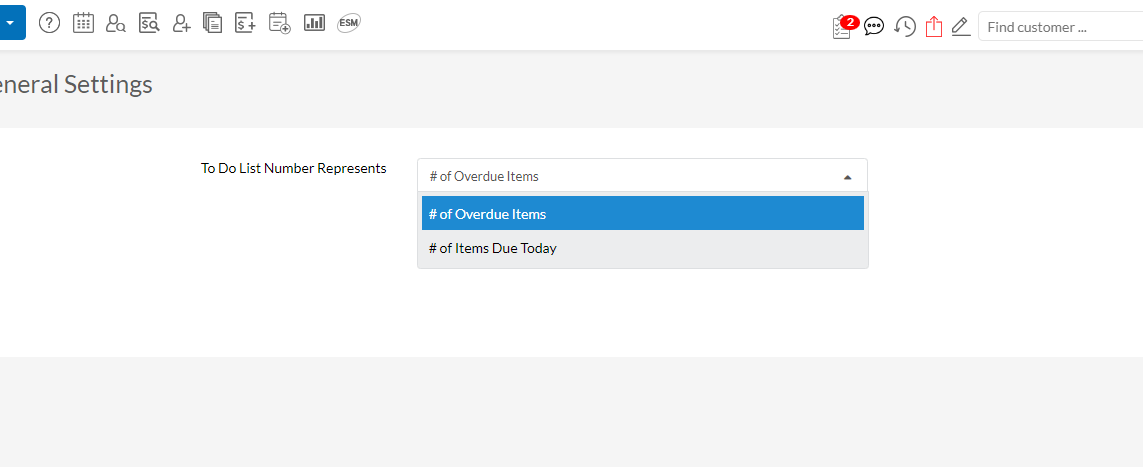The image size is (1143, 467).
Task: Click the ESM oval icon
Action: [348, 23]
